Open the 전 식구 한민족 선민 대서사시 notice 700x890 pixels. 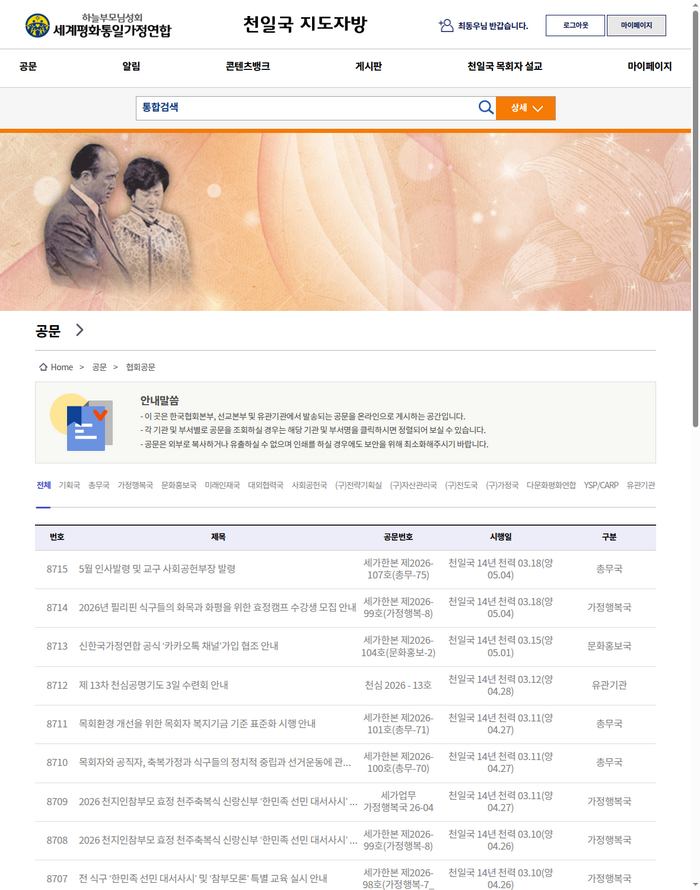(203, 879)
